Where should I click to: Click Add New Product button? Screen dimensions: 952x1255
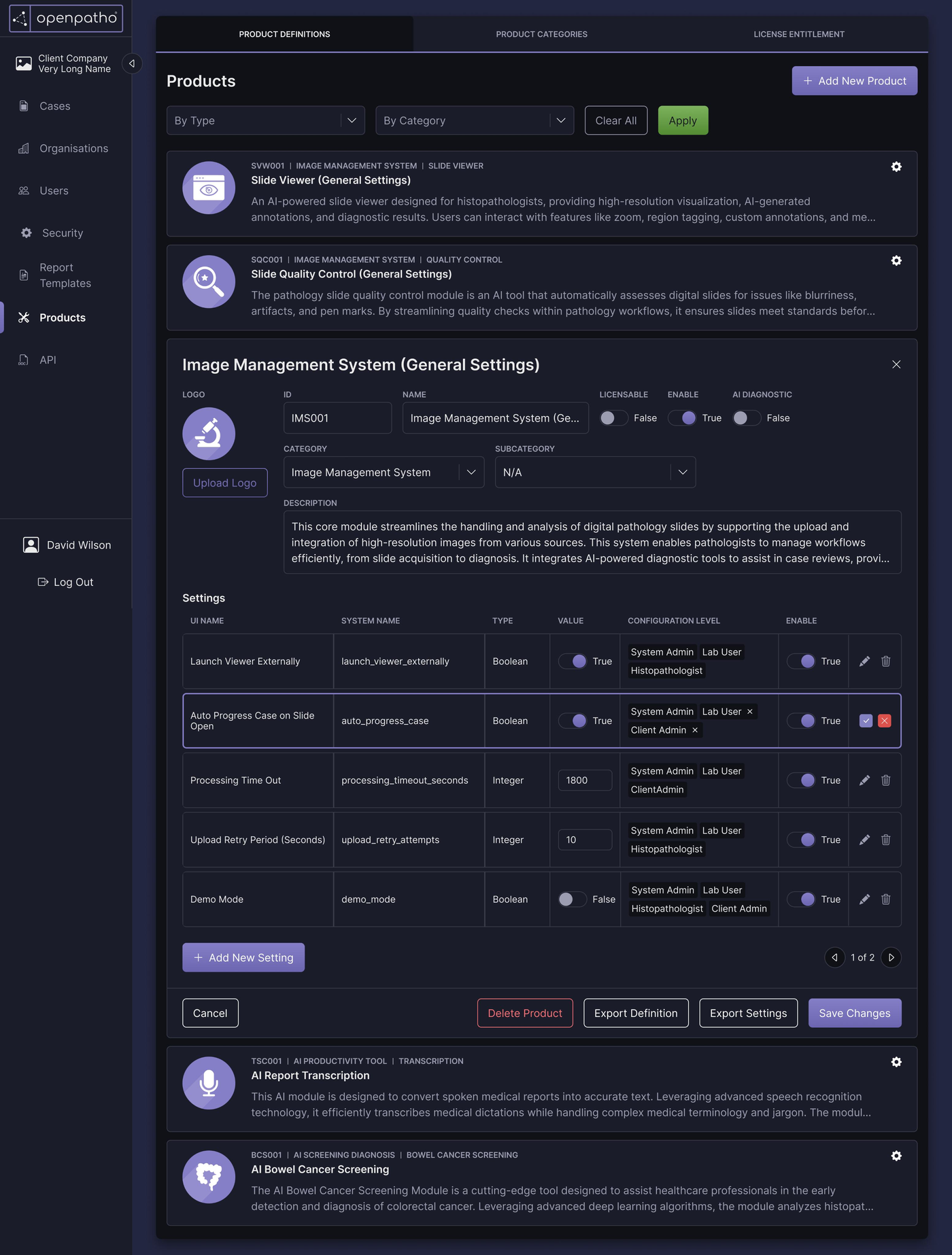[854, 81]
